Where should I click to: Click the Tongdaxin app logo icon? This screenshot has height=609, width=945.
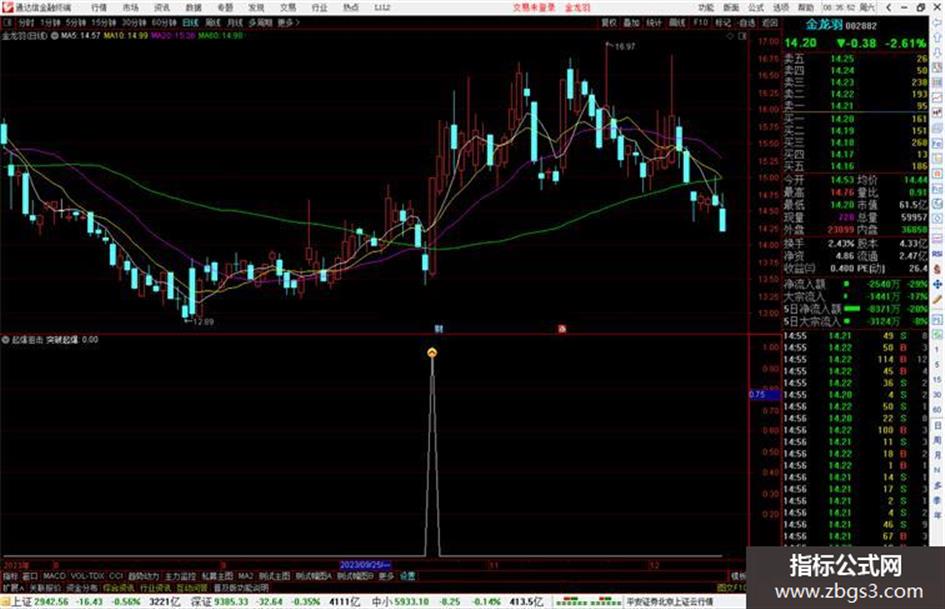pos(7,7)
